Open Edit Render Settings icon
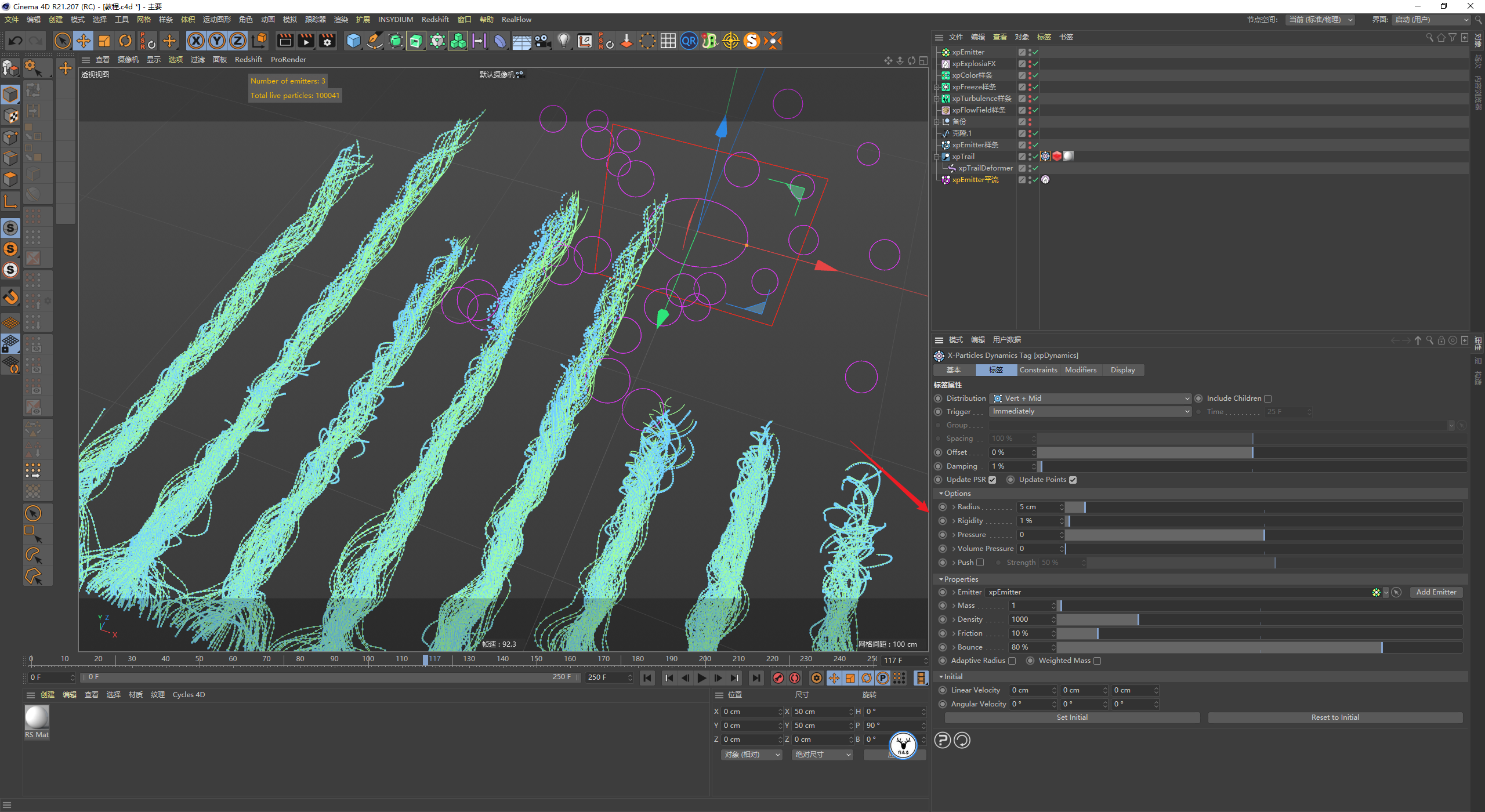This screenshot has height=812, width=1485. pyautogui.click(x=327, y=41)
